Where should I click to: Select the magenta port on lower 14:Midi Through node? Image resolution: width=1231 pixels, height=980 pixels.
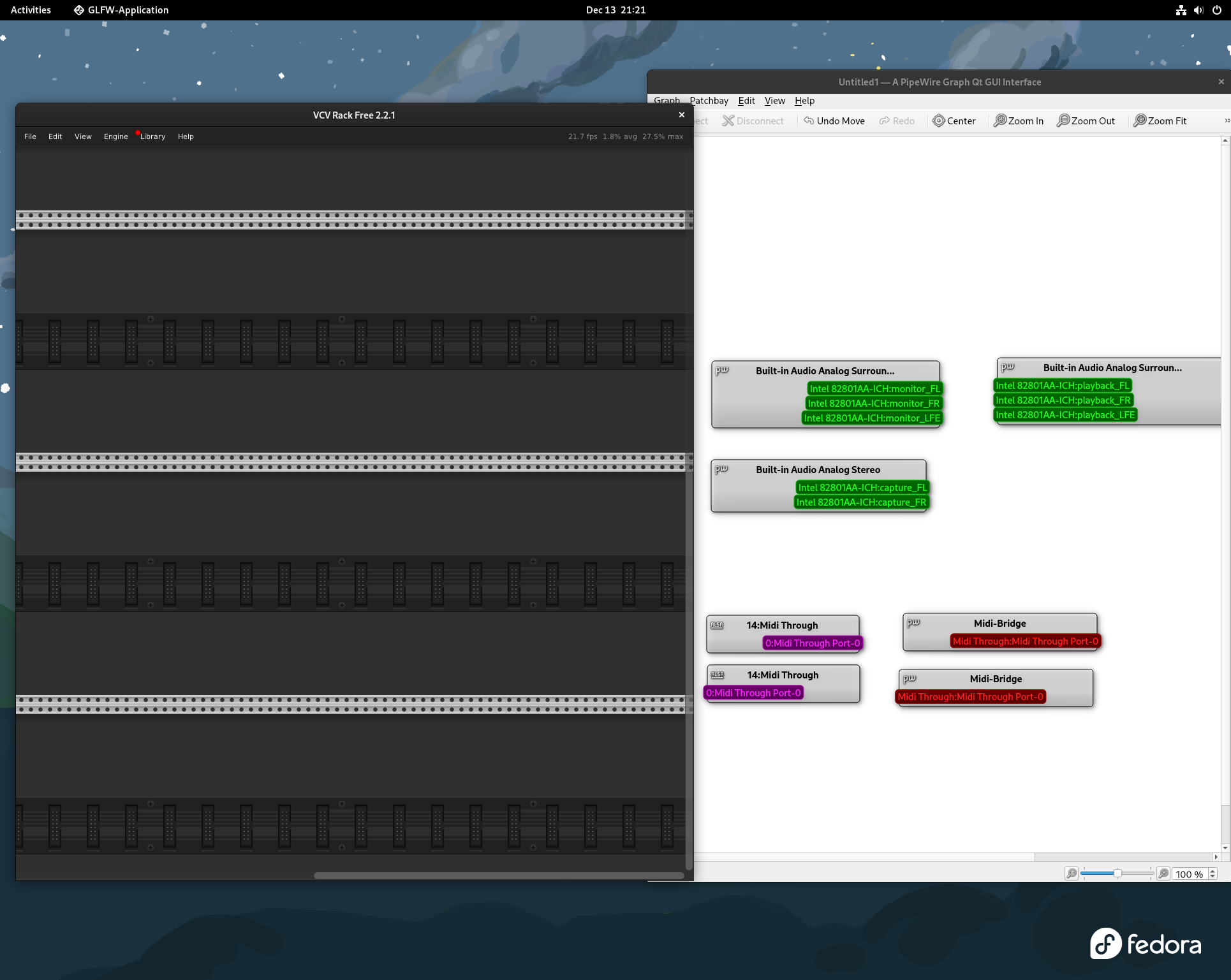coord(753,693)
